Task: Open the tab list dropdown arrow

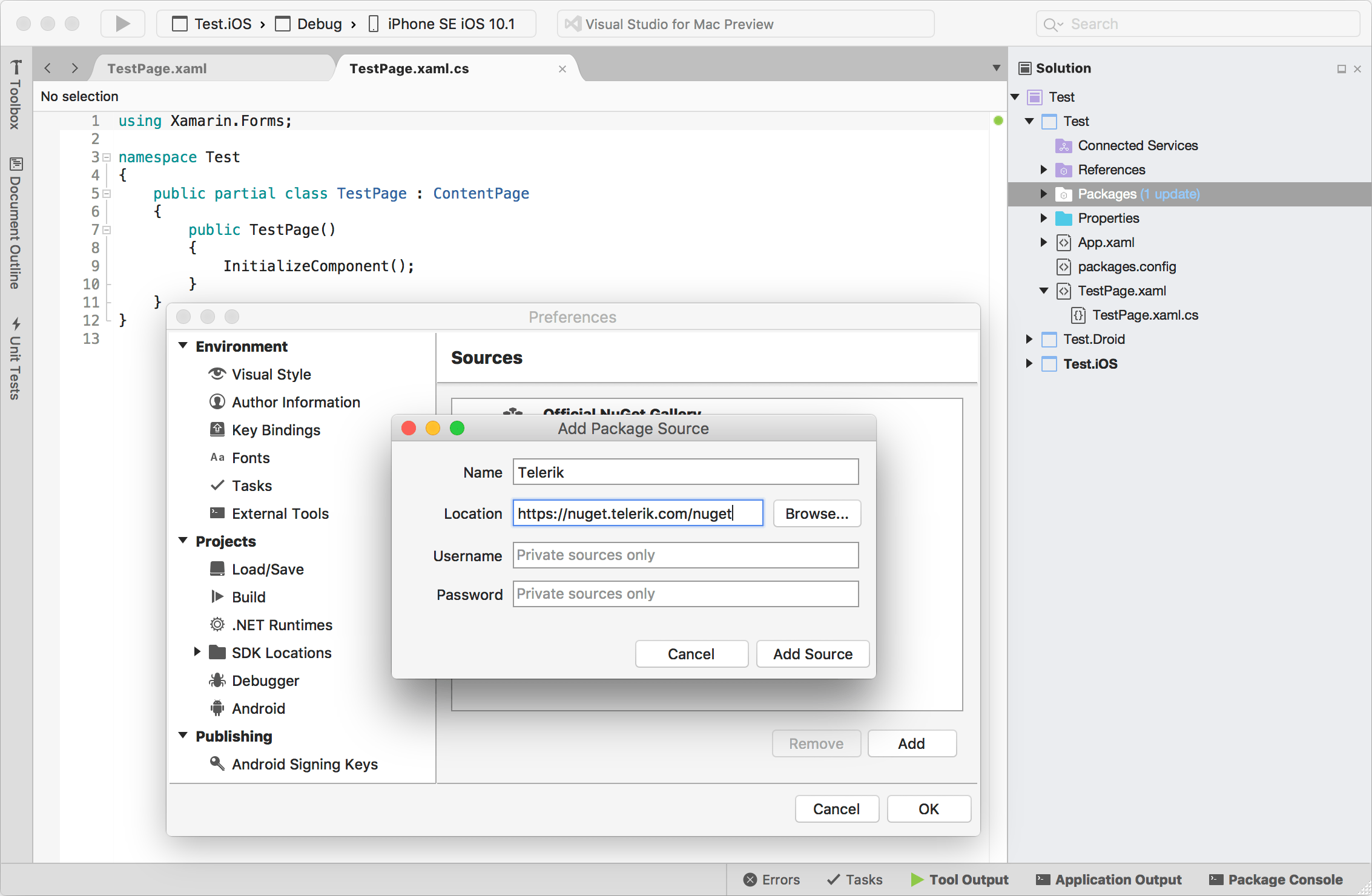Action: pyautogui.click(x=997, y=68)
